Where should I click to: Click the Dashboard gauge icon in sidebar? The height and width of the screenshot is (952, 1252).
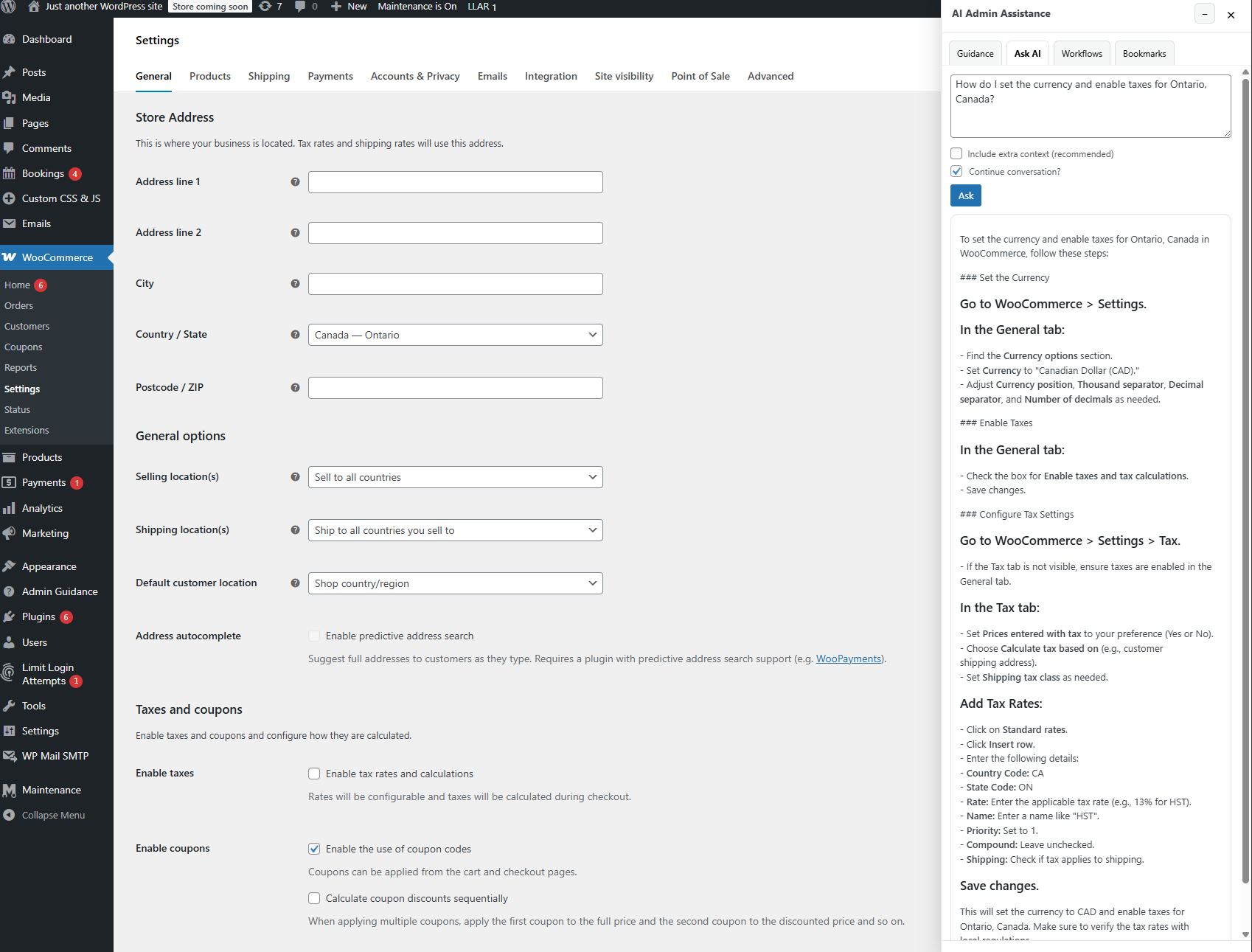[9, 39]
